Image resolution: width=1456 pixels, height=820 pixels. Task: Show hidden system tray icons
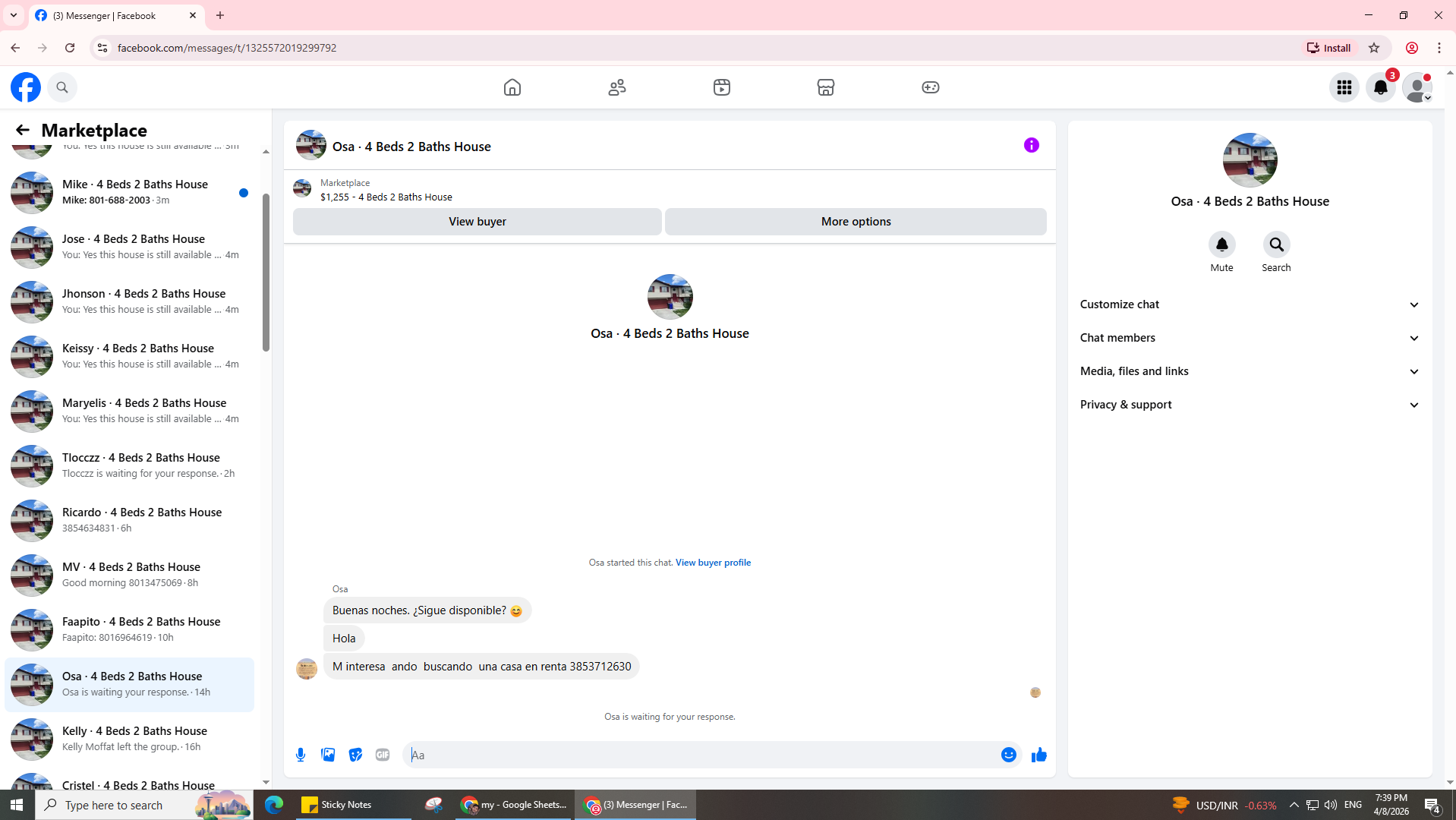pyautogui.click(x=1294, y=805)
